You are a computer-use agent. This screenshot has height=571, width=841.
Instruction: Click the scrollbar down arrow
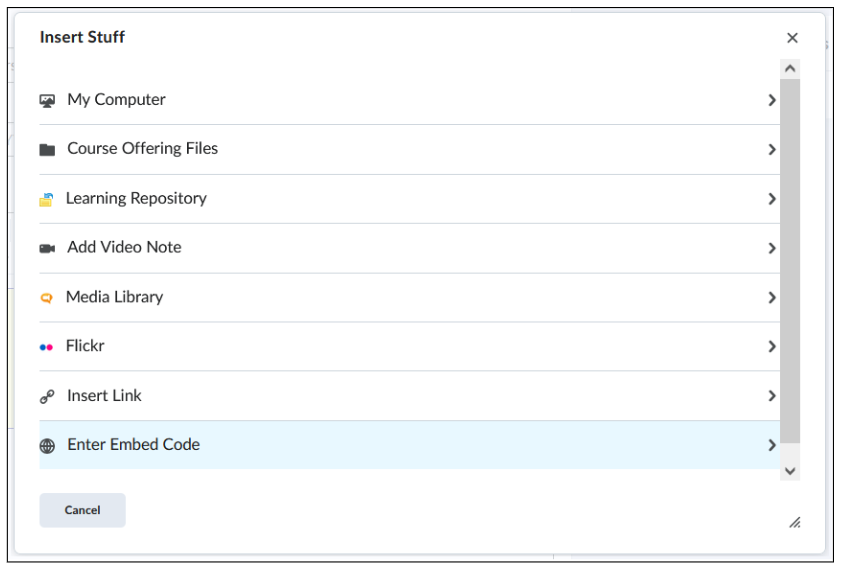(790, 471)
